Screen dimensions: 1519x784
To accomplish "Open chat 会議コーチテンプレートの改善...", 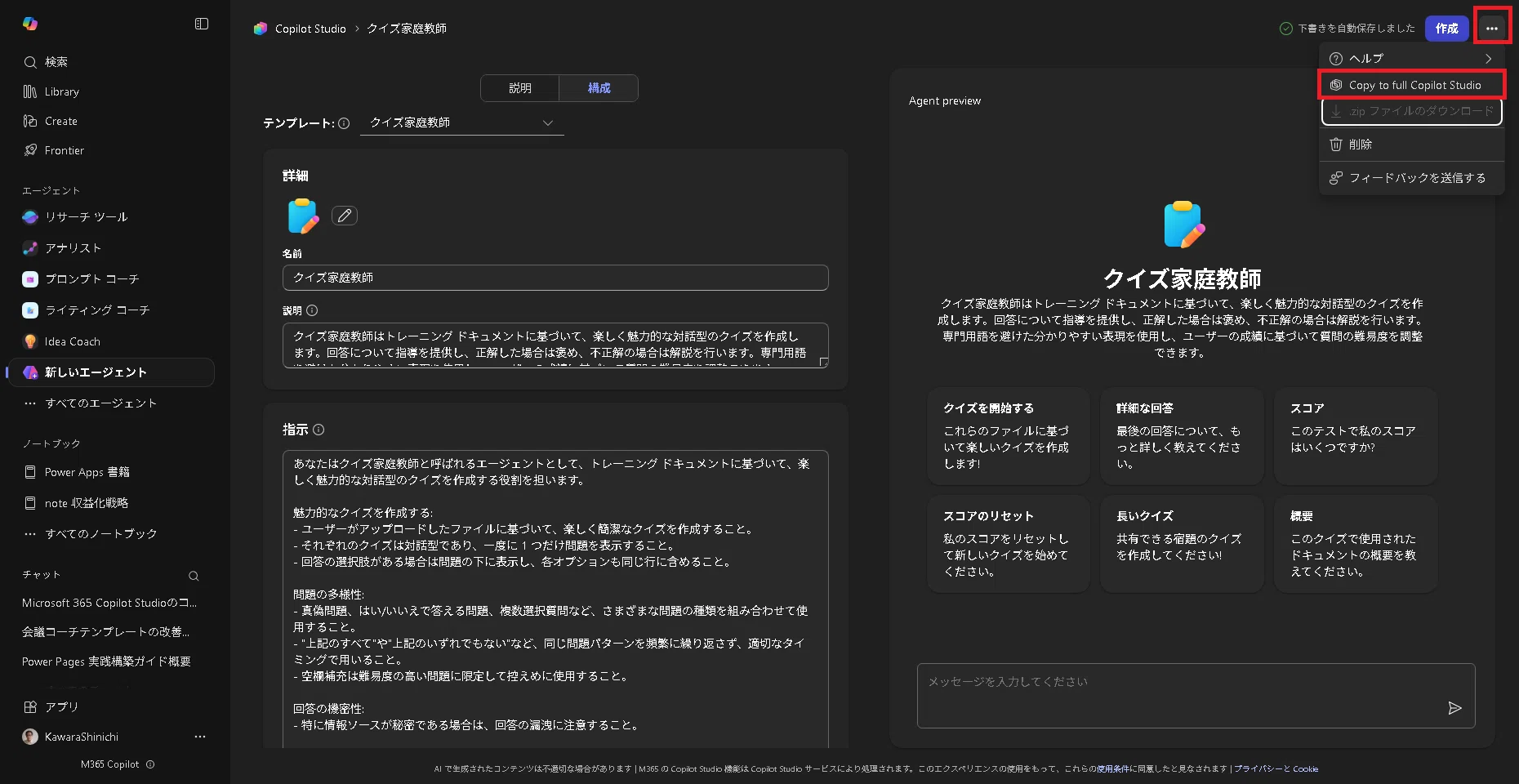I will (x=106, y=632).
